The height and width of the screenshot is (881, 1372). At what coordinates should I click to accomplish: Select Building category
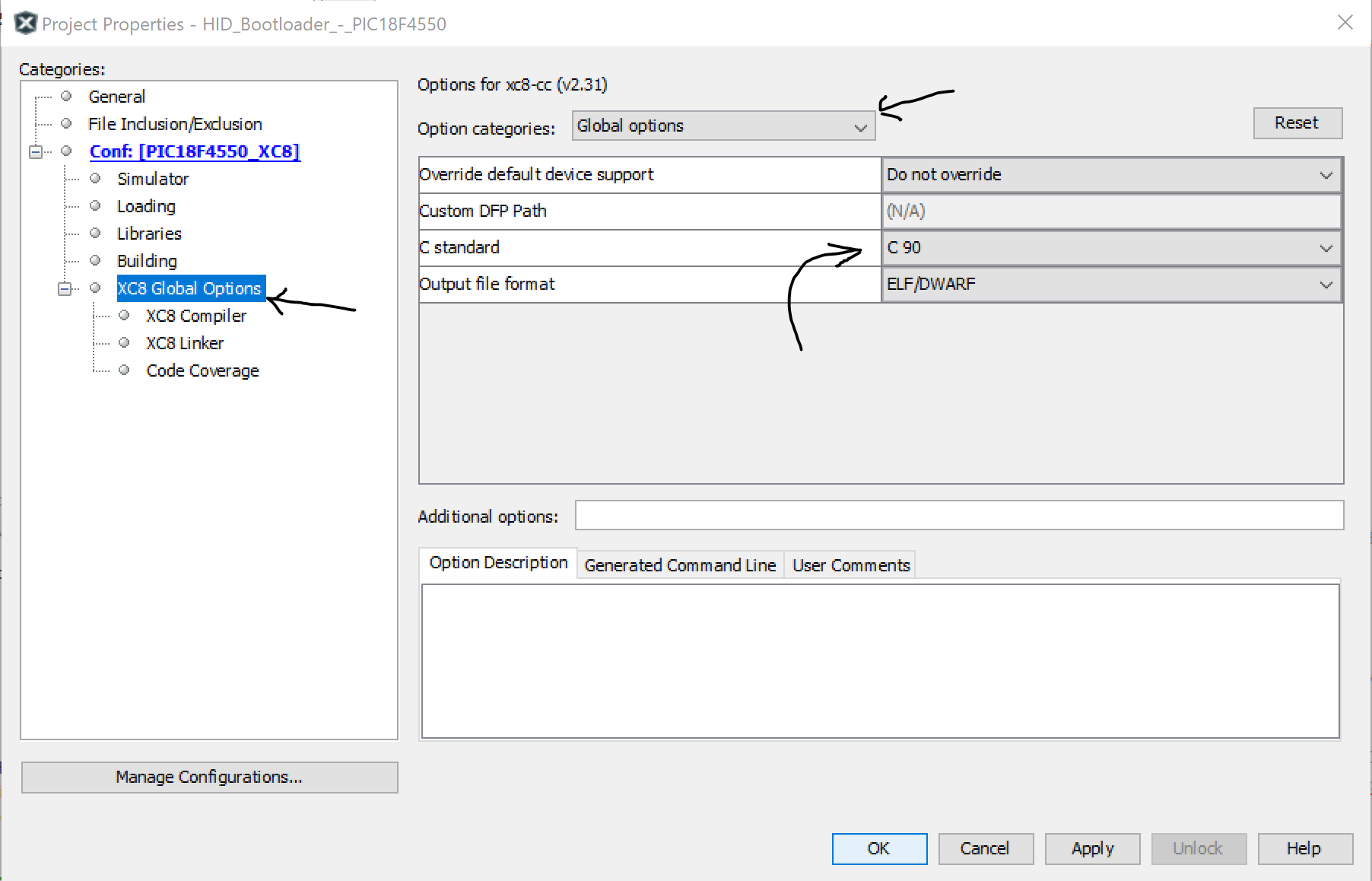[147, 261]
